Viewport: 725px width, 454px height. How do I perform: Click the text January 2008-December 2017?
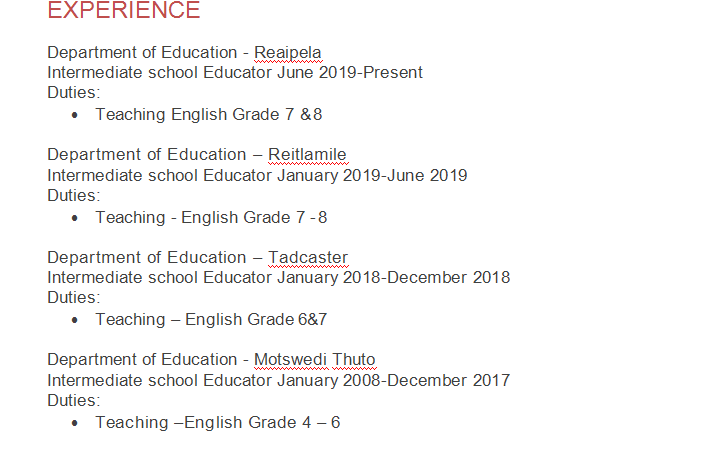click(x=393, y=380)
